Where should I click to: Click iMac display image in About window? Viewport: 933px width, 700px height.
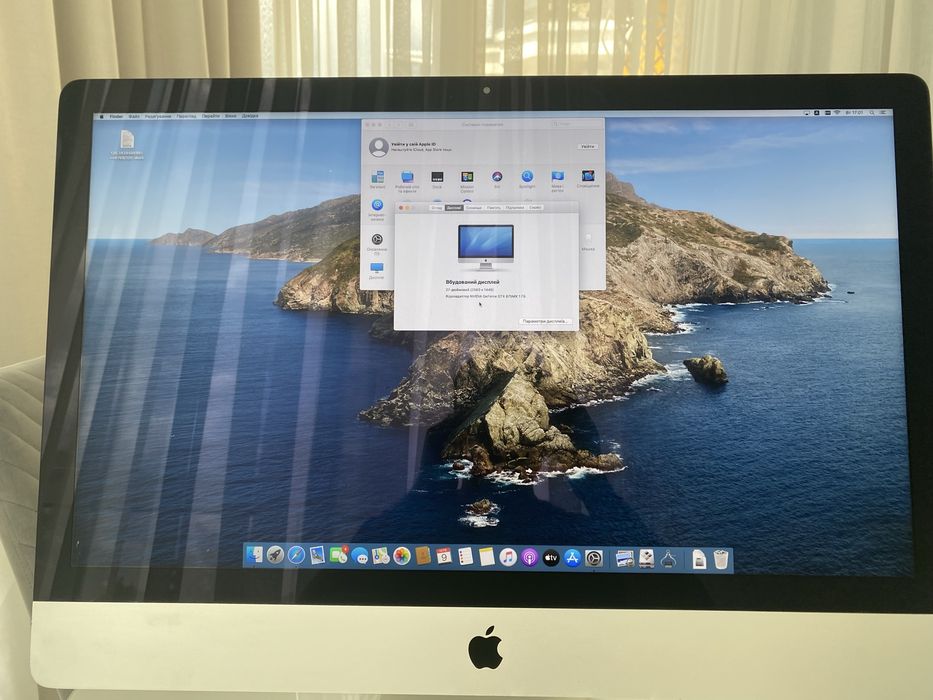click(x=486, y=247)
